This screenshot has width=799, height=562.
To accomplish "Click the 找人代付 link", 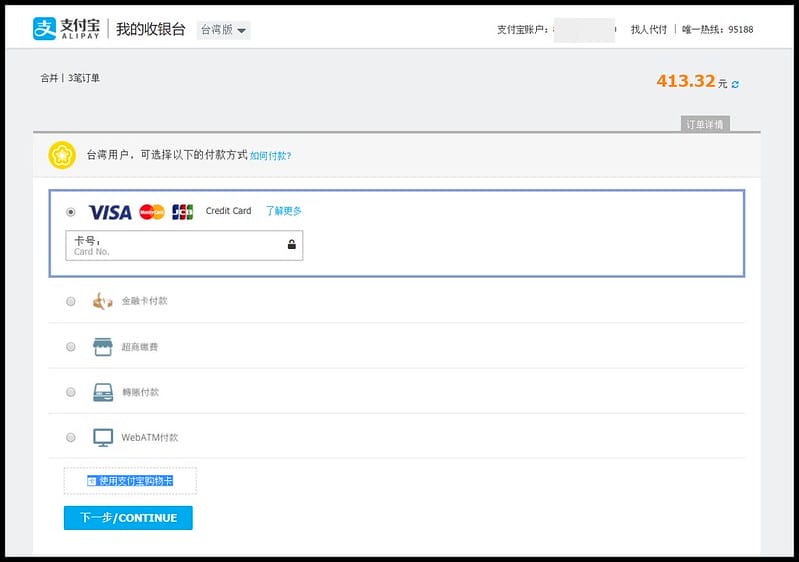I will pos(649,30).
